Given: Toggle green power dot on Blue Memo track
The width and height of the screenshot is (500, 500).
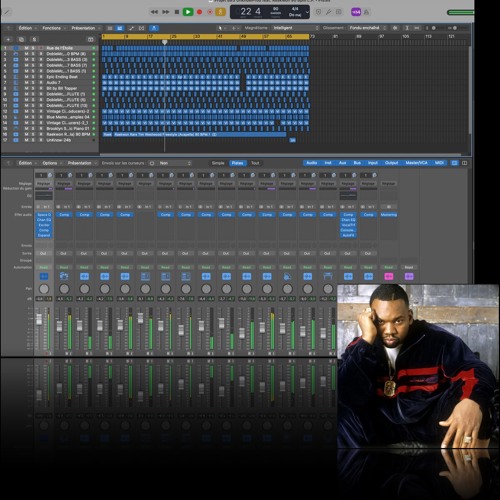Looking at the screenshot, I should [94, 117].
